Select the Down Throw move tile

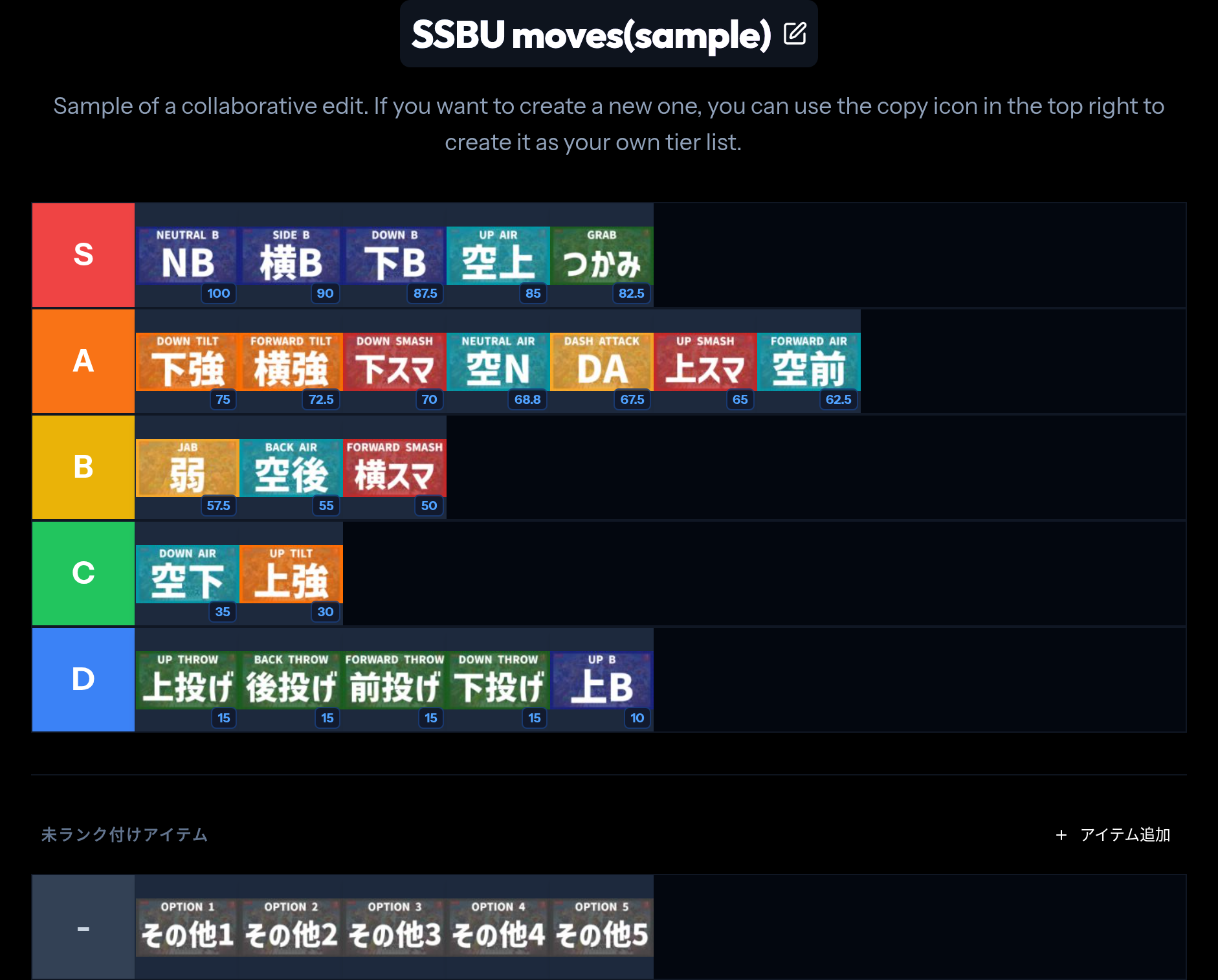point(498,680)
